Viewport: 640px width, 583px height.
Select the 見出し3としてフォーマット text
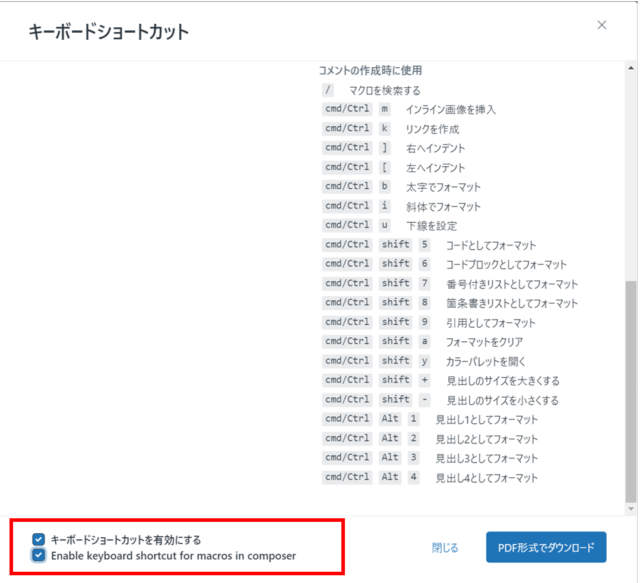click(x=487, y=458)
